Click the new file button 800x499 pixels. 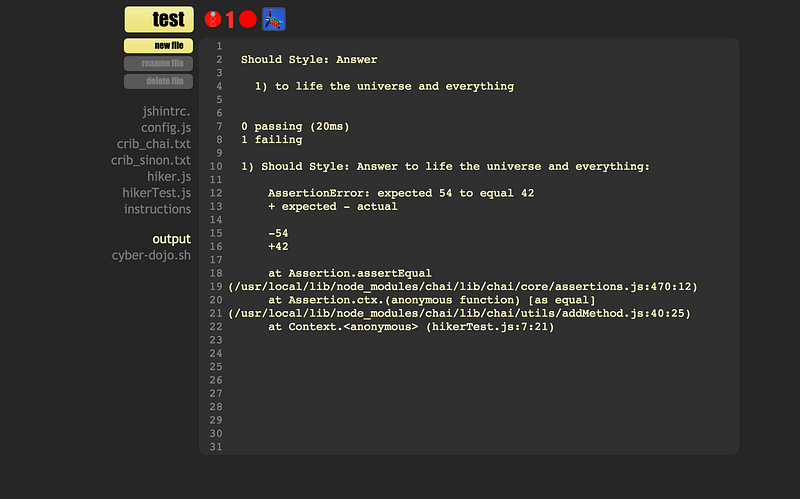tap(159, 46)
